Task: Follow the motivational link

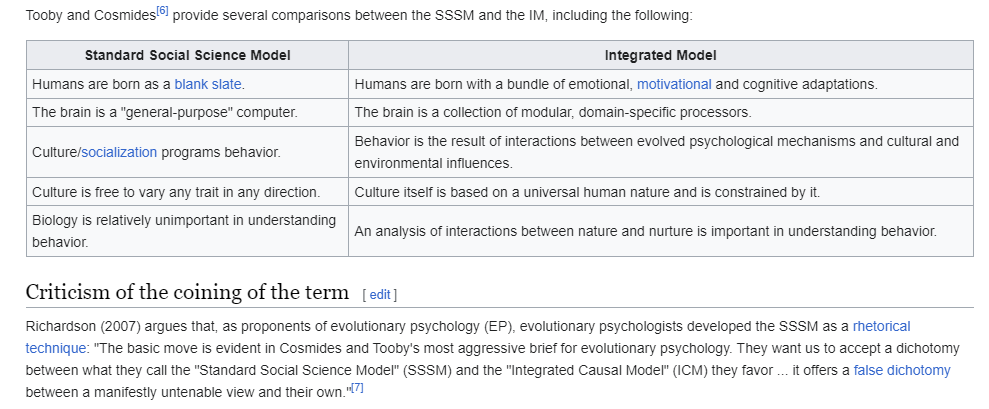Action: click(x=674, y=84)
